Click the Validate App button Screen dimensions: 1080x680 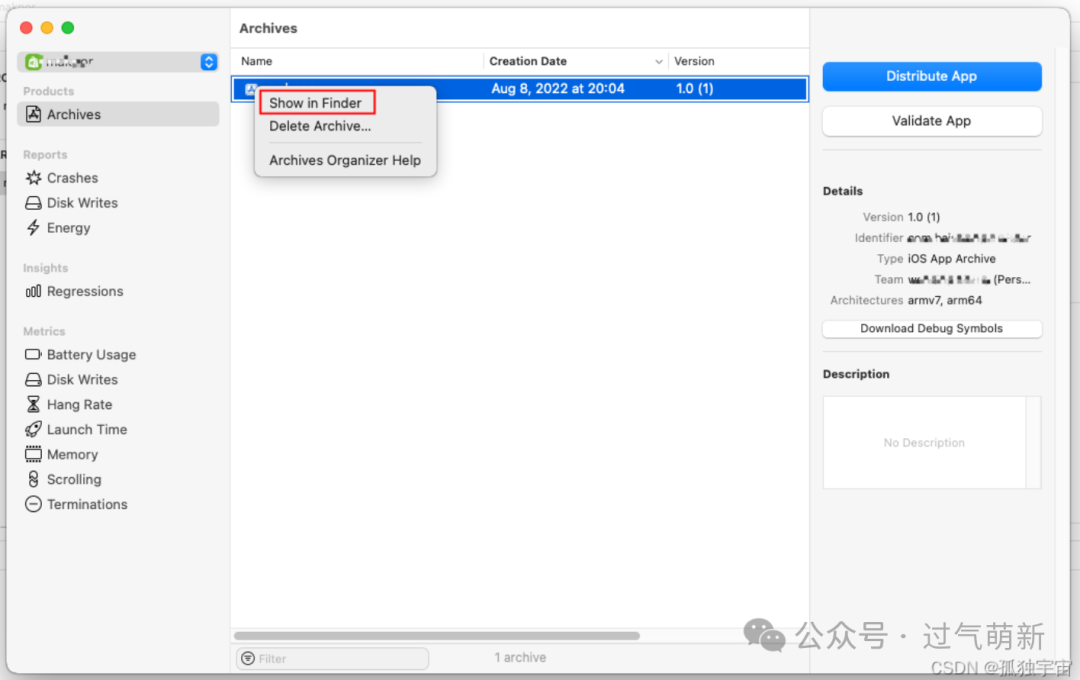click(x=931, y=121)
